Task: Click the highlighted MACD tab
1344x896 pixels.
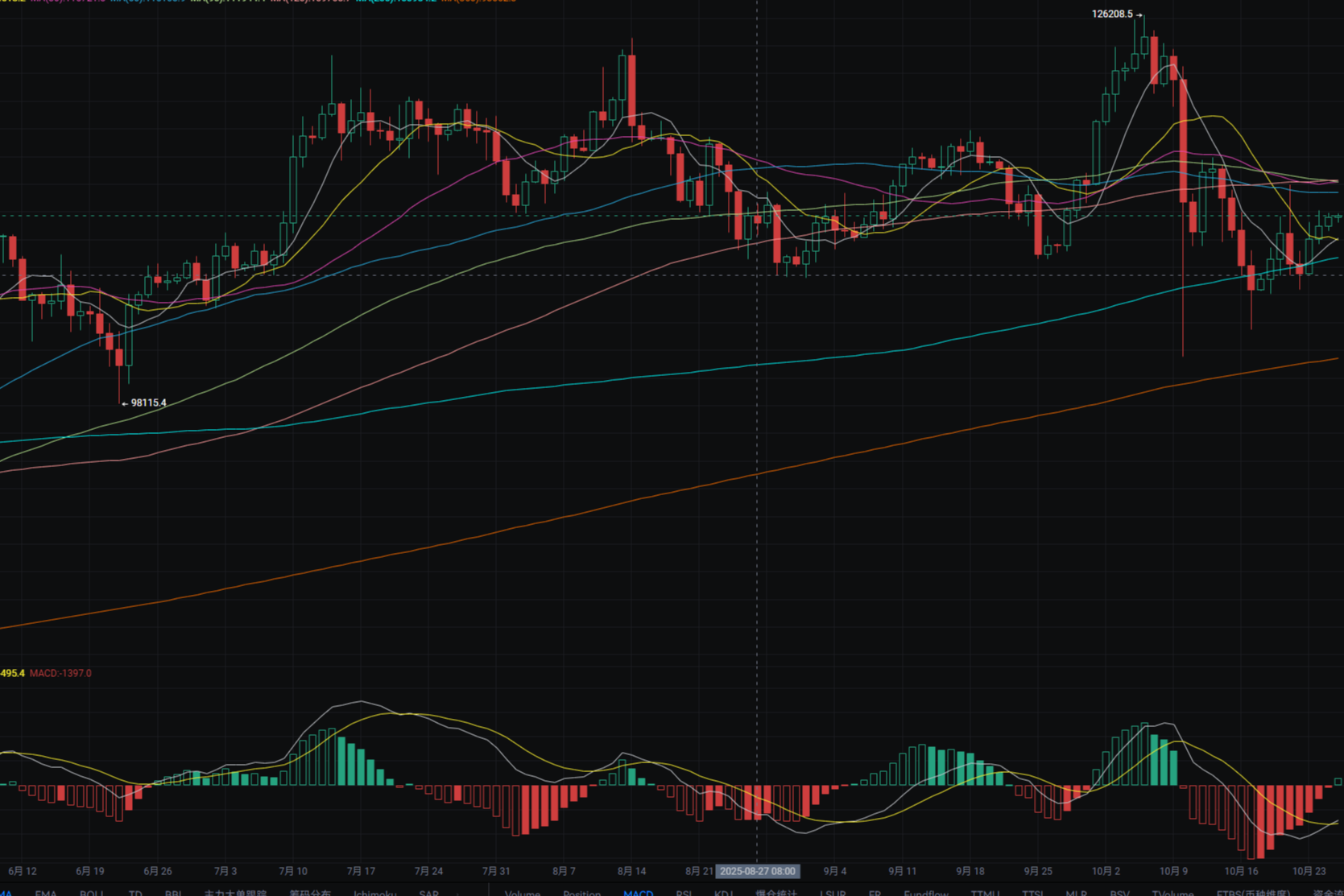Action: (638, 892)
